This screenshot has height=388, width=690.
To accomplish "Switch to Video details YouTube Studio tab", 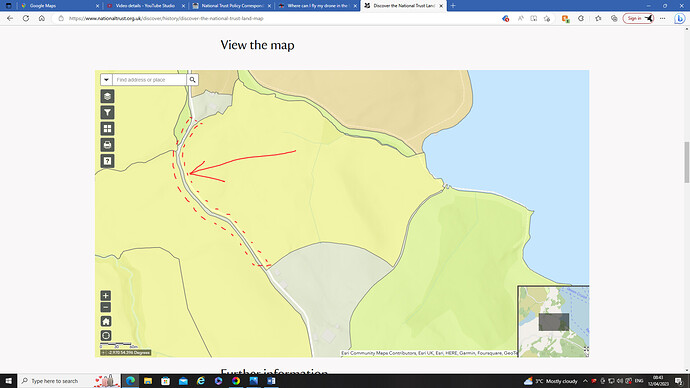I will [x=145, y=6].
